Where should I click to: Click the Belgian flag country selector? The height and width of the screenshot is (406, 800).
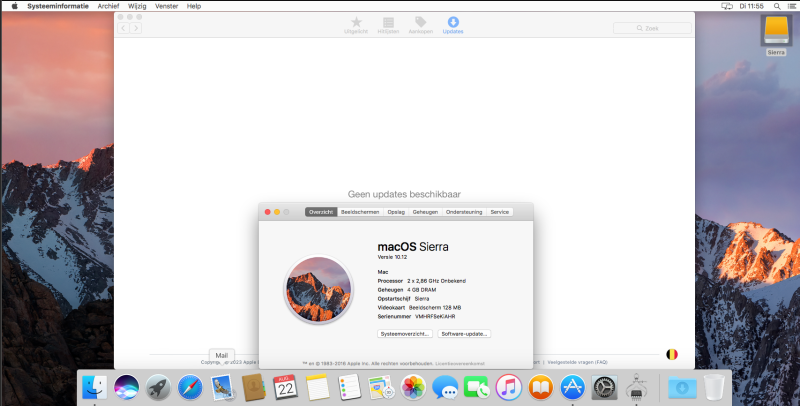(x=672, y=354)
